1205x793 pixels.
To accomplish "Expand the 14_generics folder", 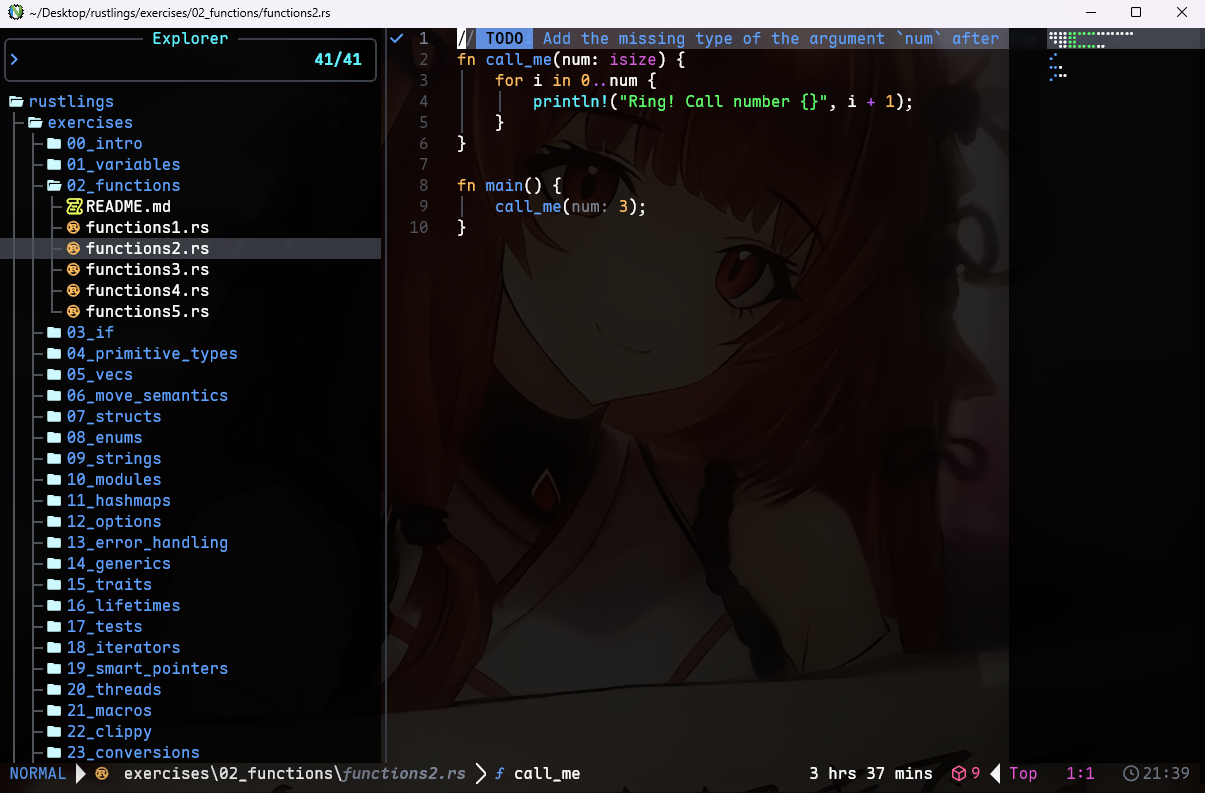I will 119,564.
